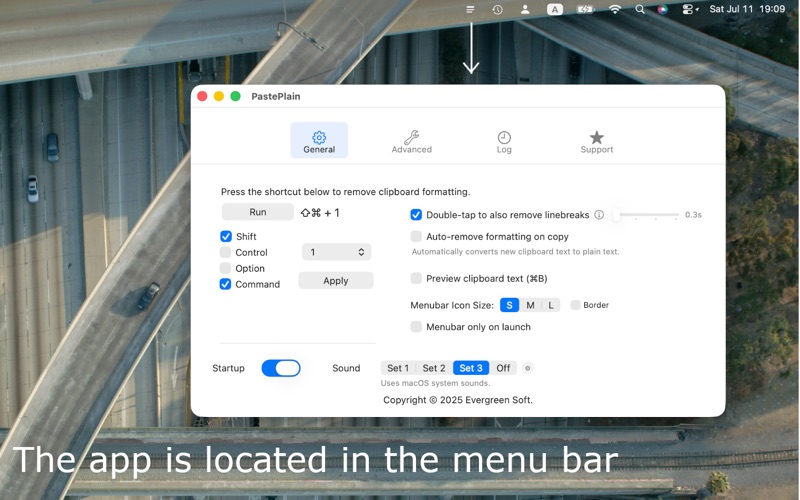
Task: Open Time Machine menu bar icon
Action: tap(497, 9)
